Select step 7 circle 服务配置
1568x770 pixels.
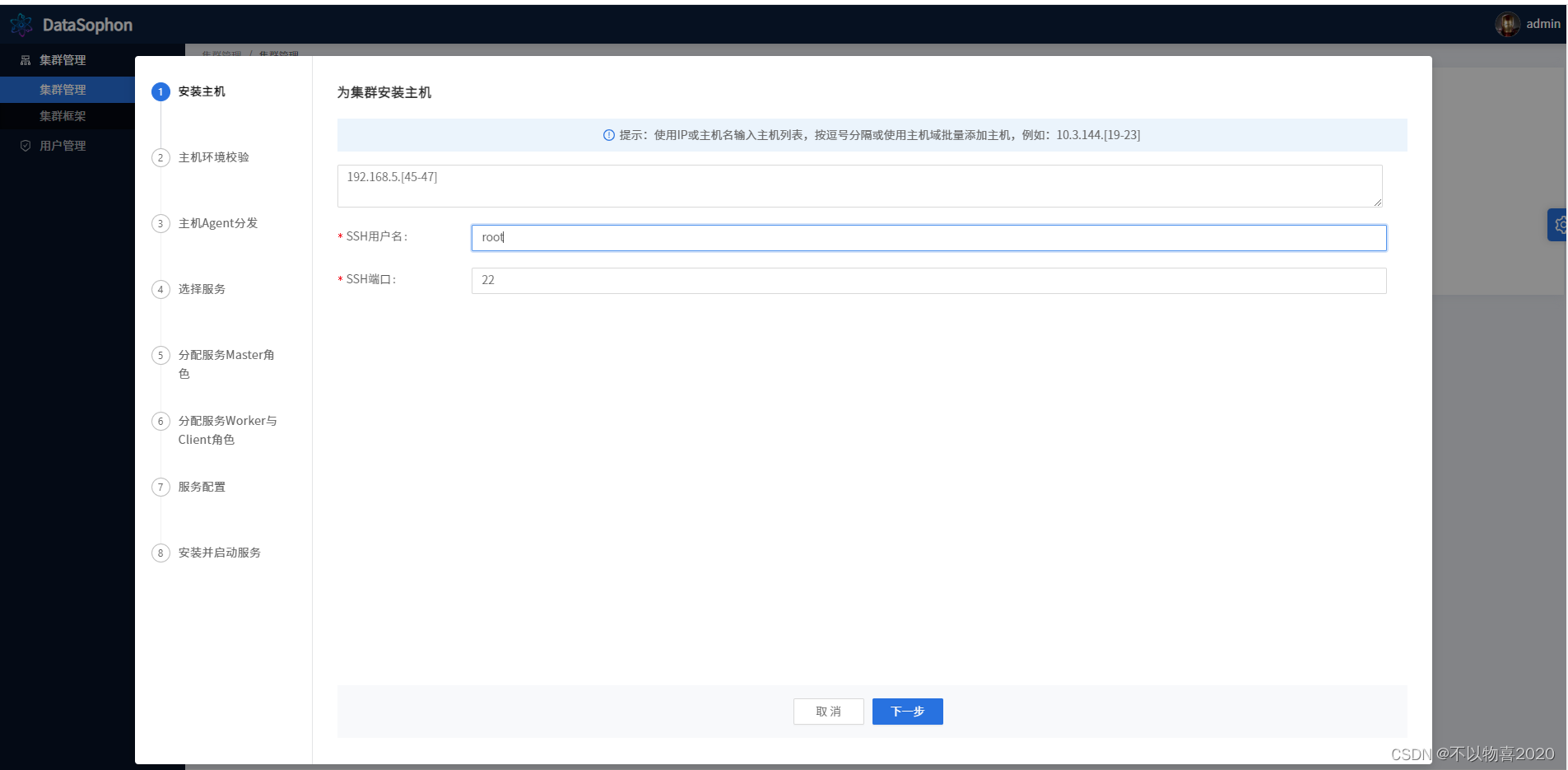161,487
